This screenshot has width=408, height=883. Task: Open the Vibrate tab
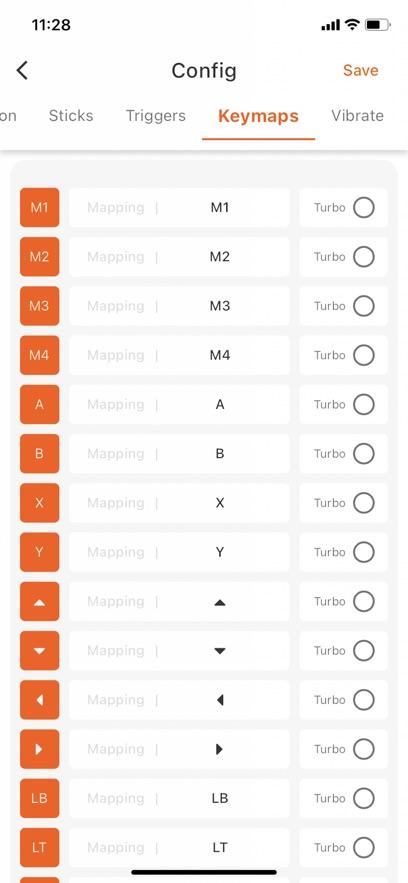357,116
